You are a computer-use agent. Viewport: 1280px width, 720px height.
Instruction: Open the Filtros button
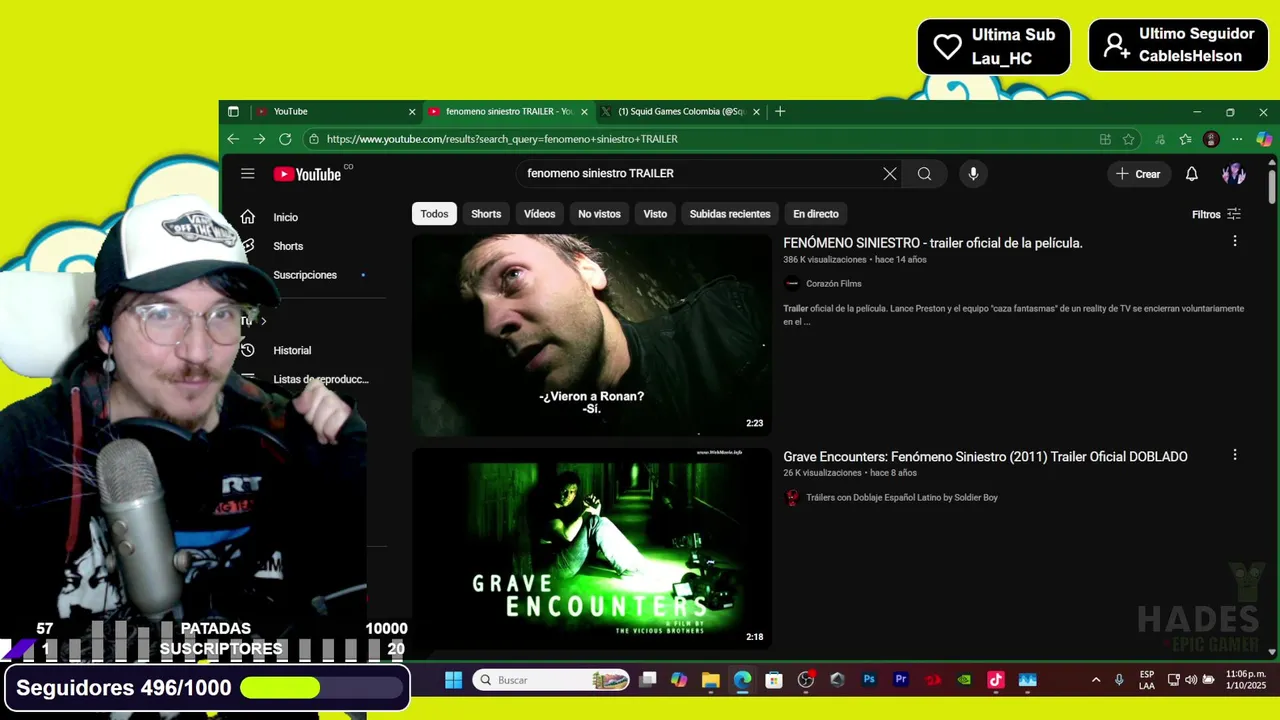[x=1217, y=214]
